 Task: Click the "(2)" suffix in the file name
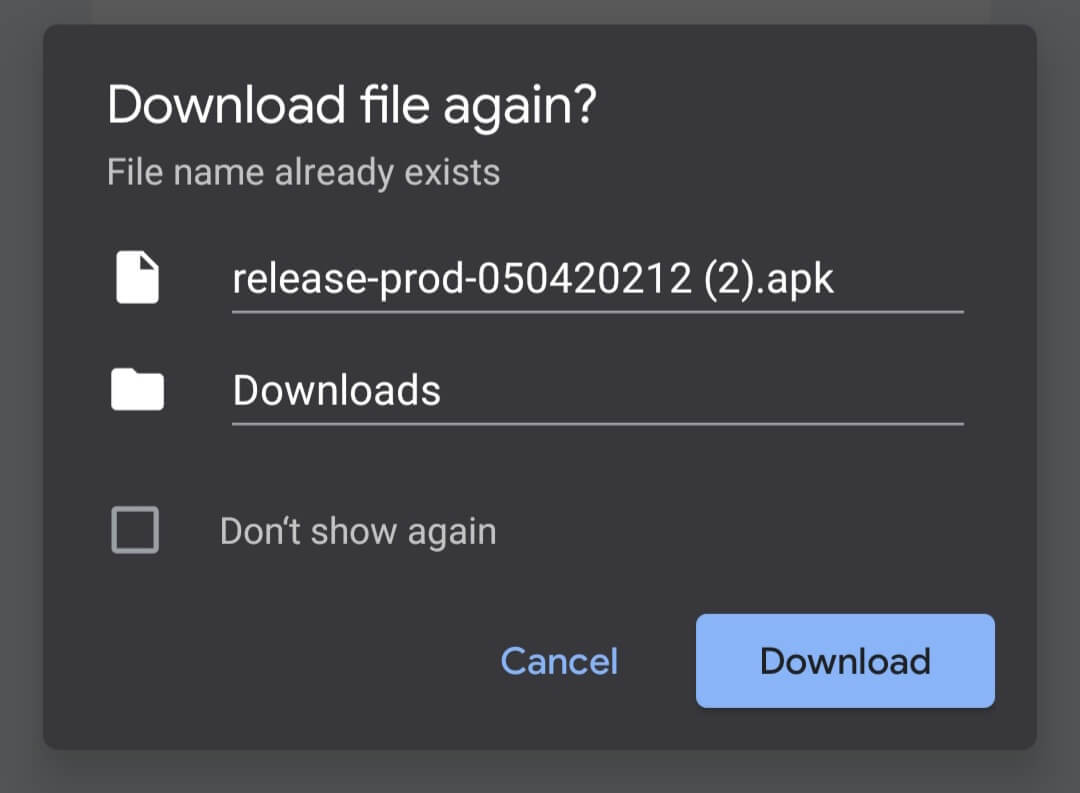pyautogui.click(x=729, y=280)
